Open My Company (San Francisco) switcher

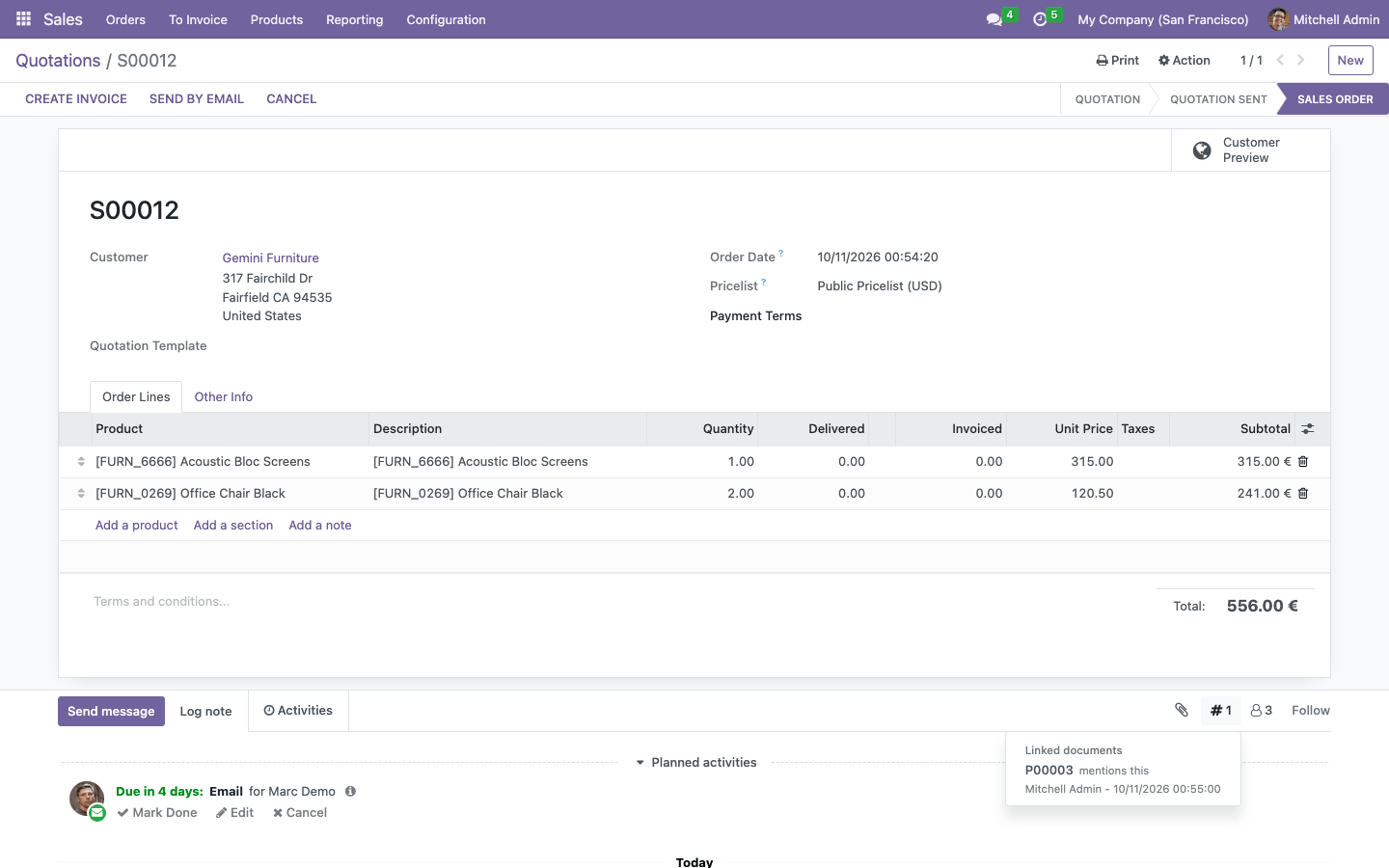pyautogui.click(x=1163, y=19)
